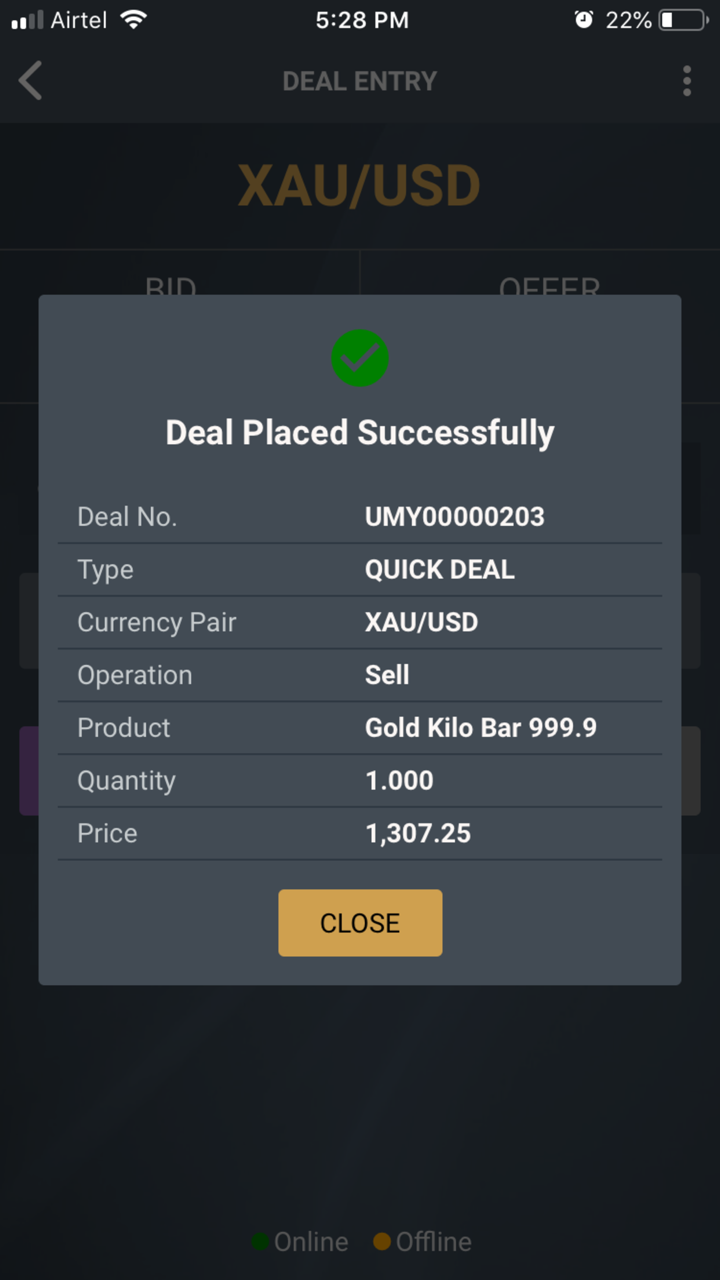720x1280 pixels.
Task: Tap the battery indicator icon
Action: tap(682, 20)
